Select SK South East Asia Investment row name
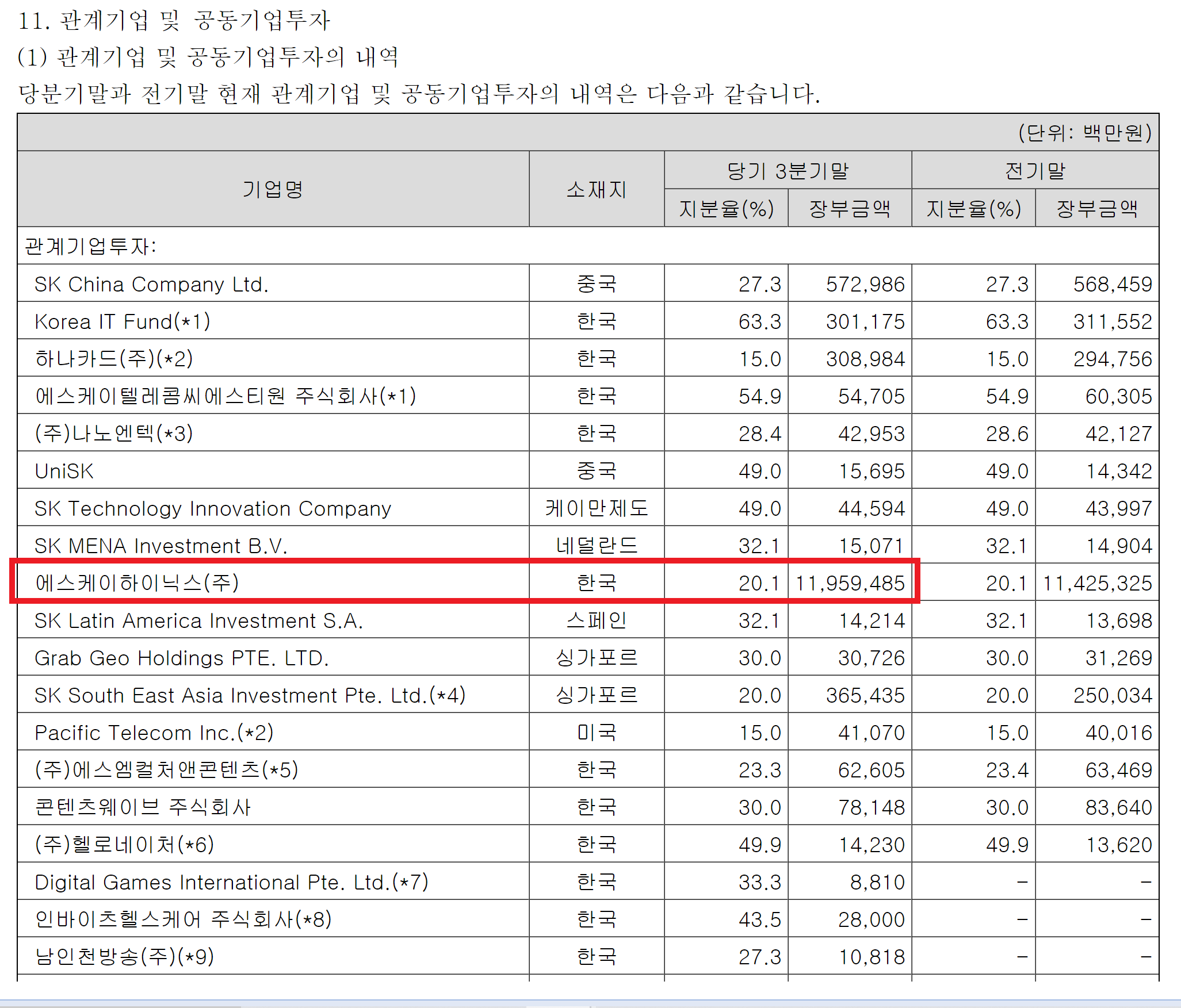 (x=250, y=695)
